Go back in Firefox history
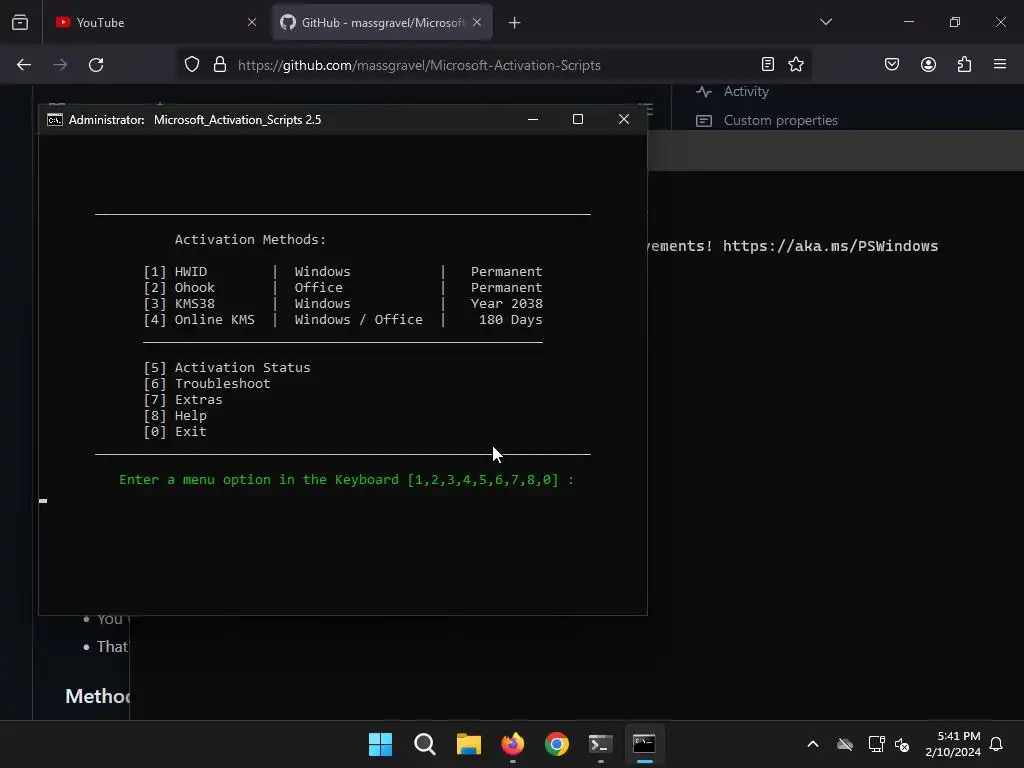Image resolution: width=1024 pixels, height=768 pixels. coord(24,65)
